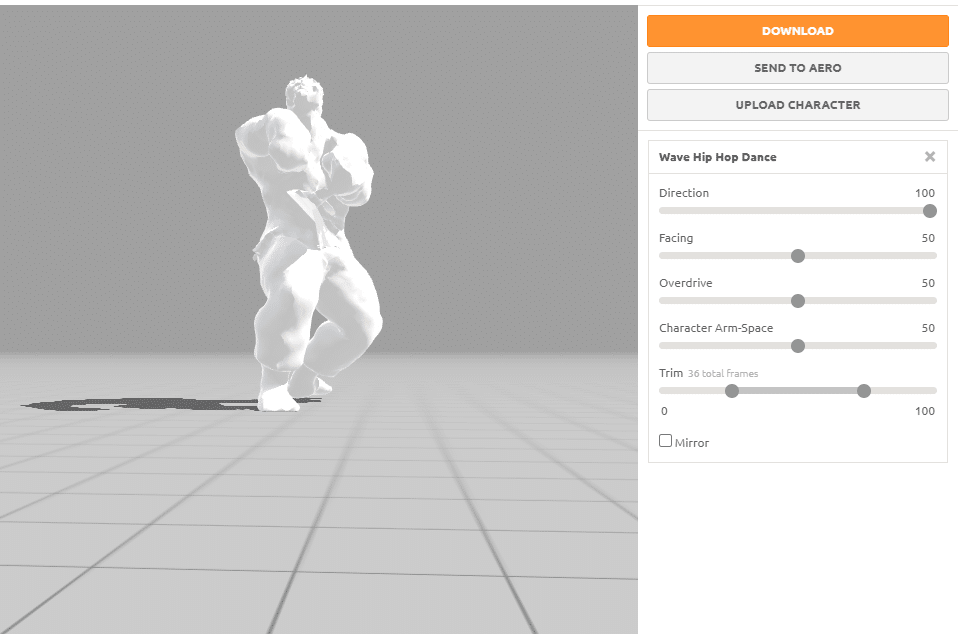
Task: Click the Facing slider handle
Action: point(798,256)
